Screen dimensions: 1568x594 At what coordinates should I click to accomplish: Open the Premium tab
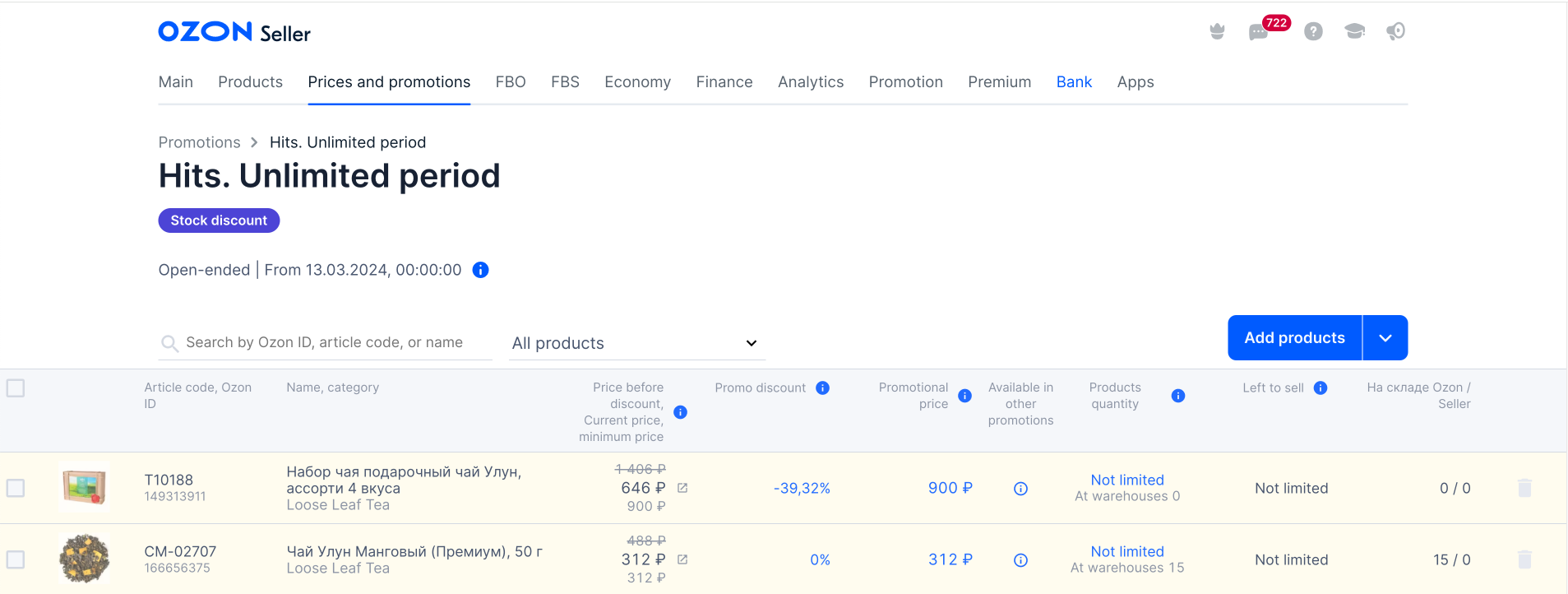click(999, 82)
